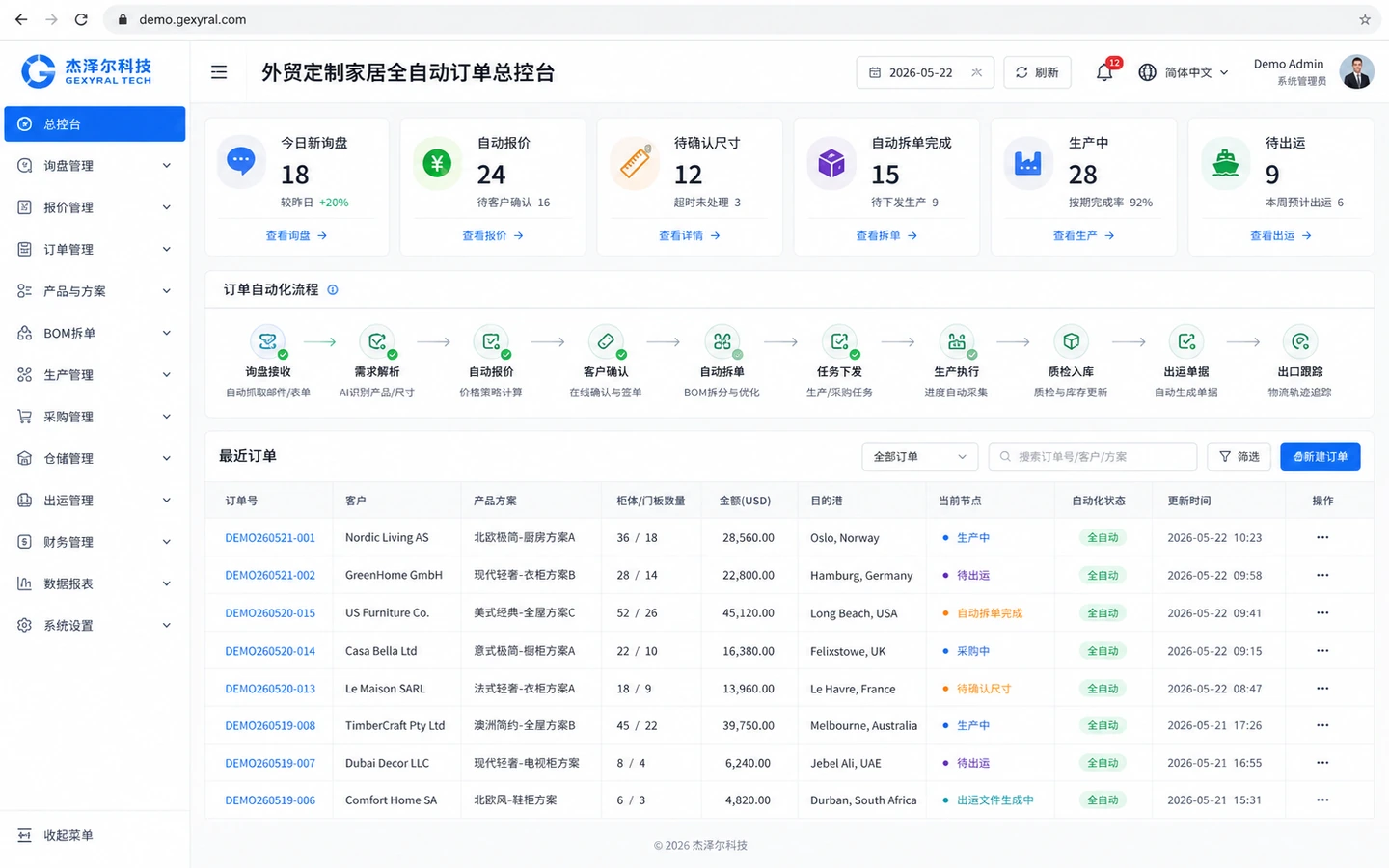Image resolution: width=1389 pixels, height=868 pixels.
Task: Open actions menu for order DEMO260520-015
Action: pos(1322,612)
